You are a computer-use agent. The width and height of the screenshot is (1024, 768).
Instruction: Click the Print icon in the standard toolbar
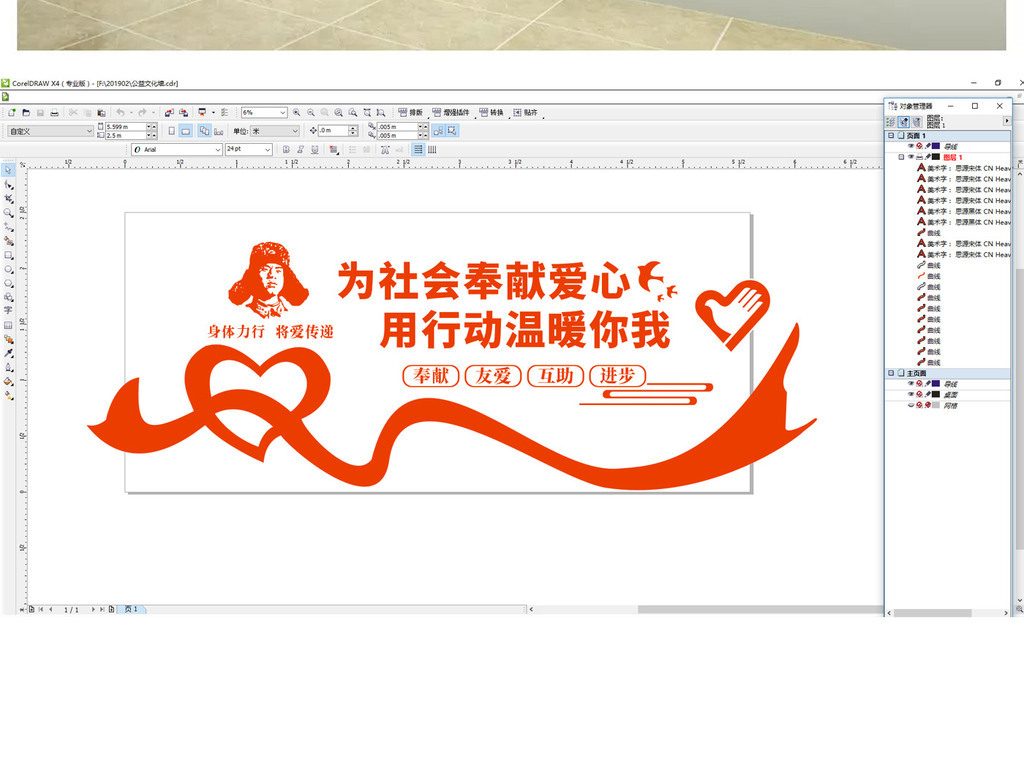pos(55,113)
